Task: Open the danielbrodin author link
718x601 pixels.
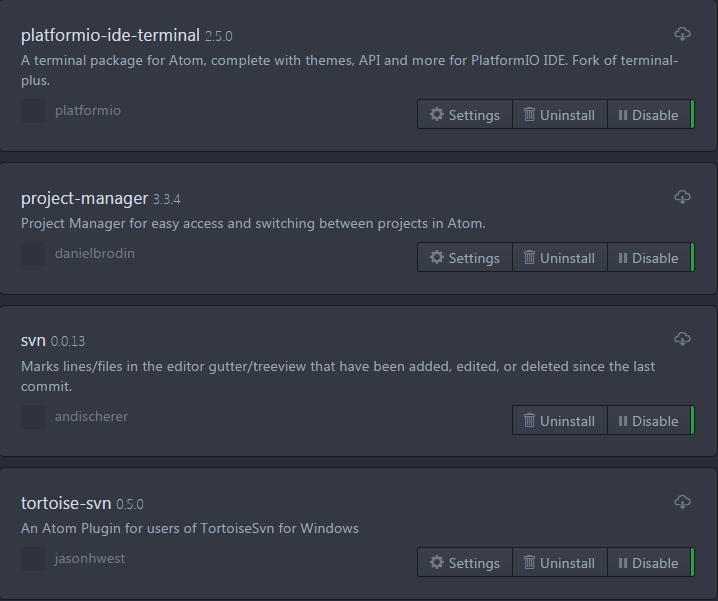Action: pos(95,254)
